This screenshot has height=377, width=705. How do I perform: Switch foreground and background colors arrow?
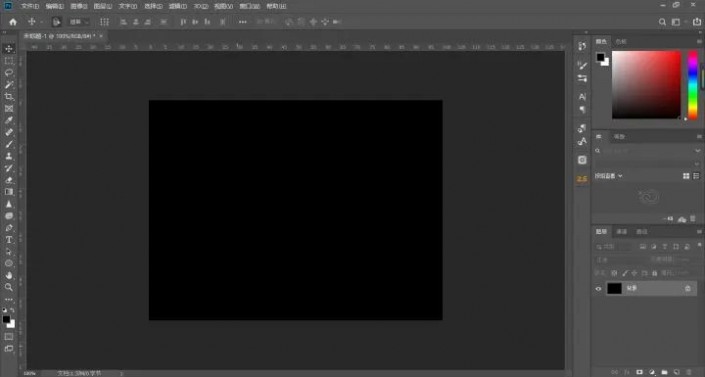pos(13,310)
